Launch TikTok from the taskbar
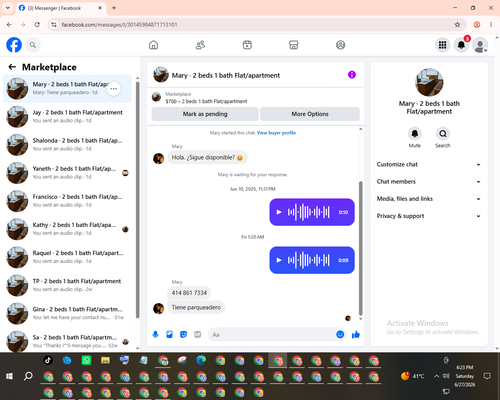The width and height of the screenshot is (500, 400). tap(48, 360)
